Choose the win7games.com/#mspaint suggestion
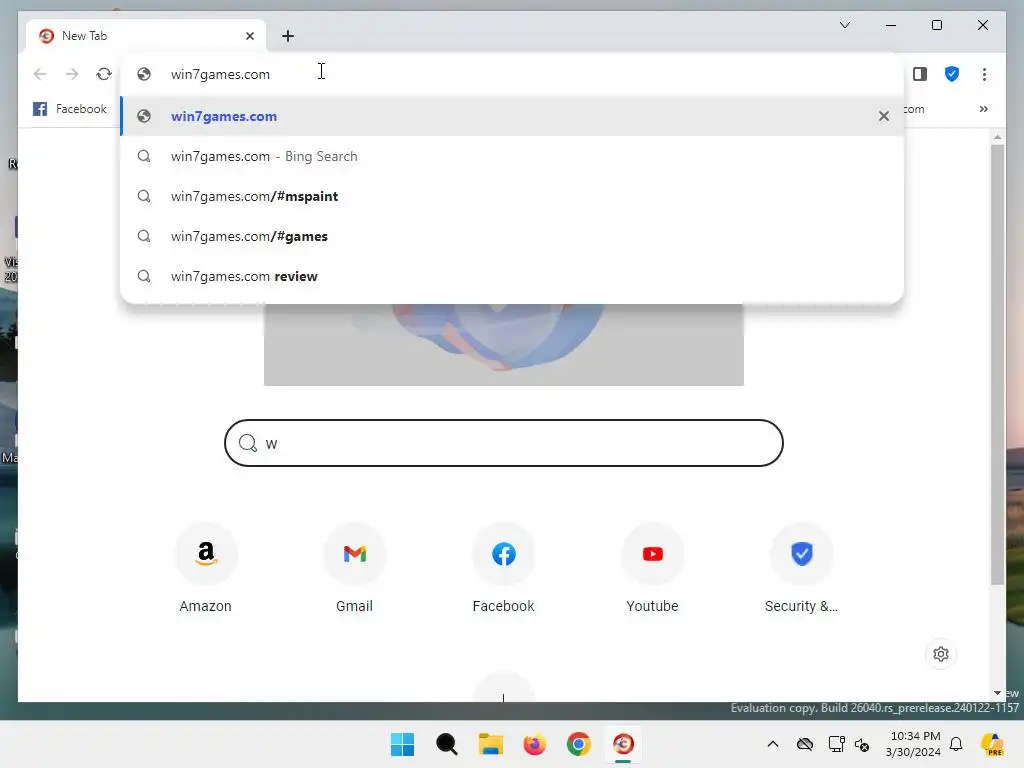 (513, 197)
